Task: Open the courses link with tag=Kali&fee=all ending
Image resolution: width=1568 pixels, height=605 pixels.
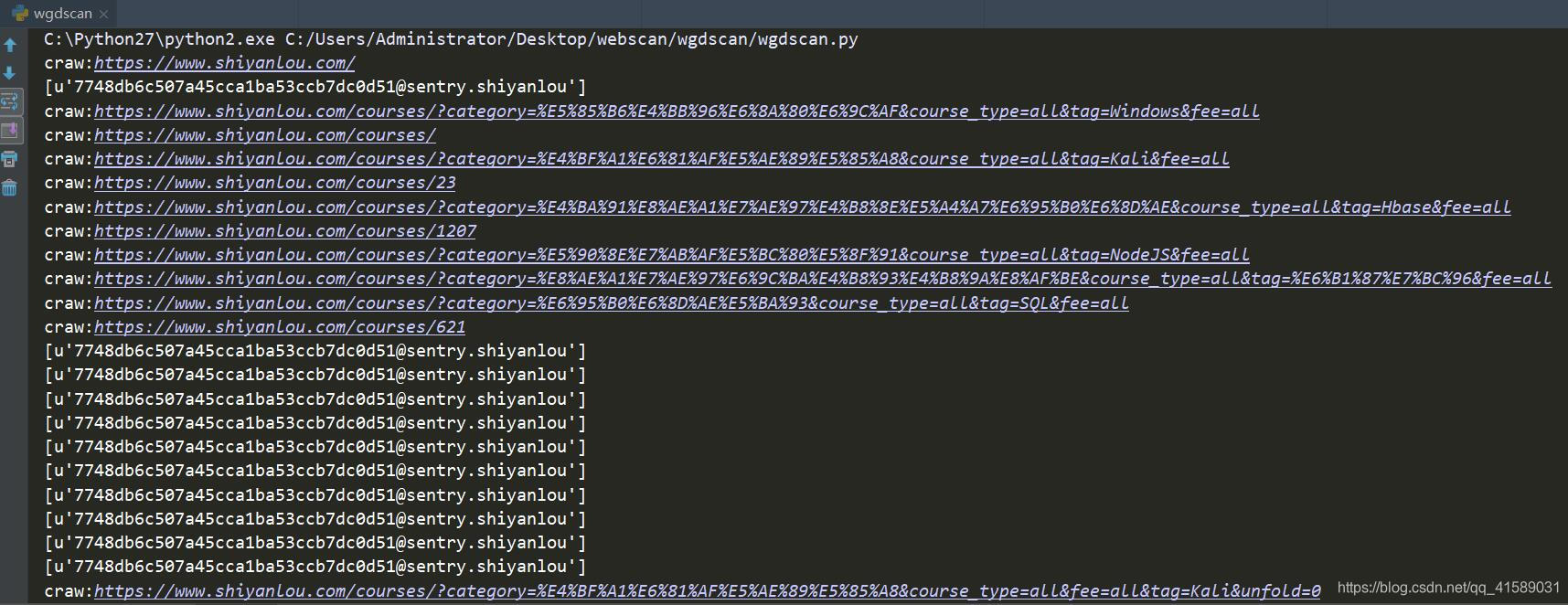Action: (x=662, y=159)
